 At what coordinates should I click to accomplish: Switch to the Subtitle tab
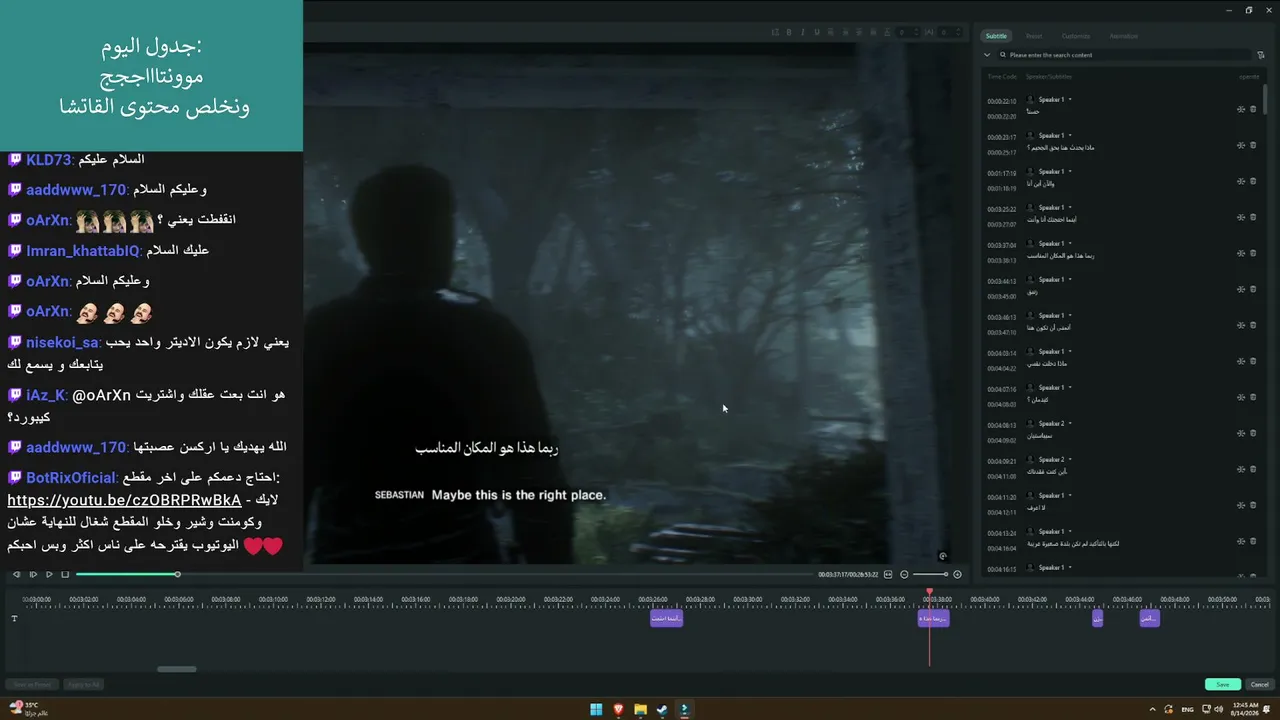[996, 36]
